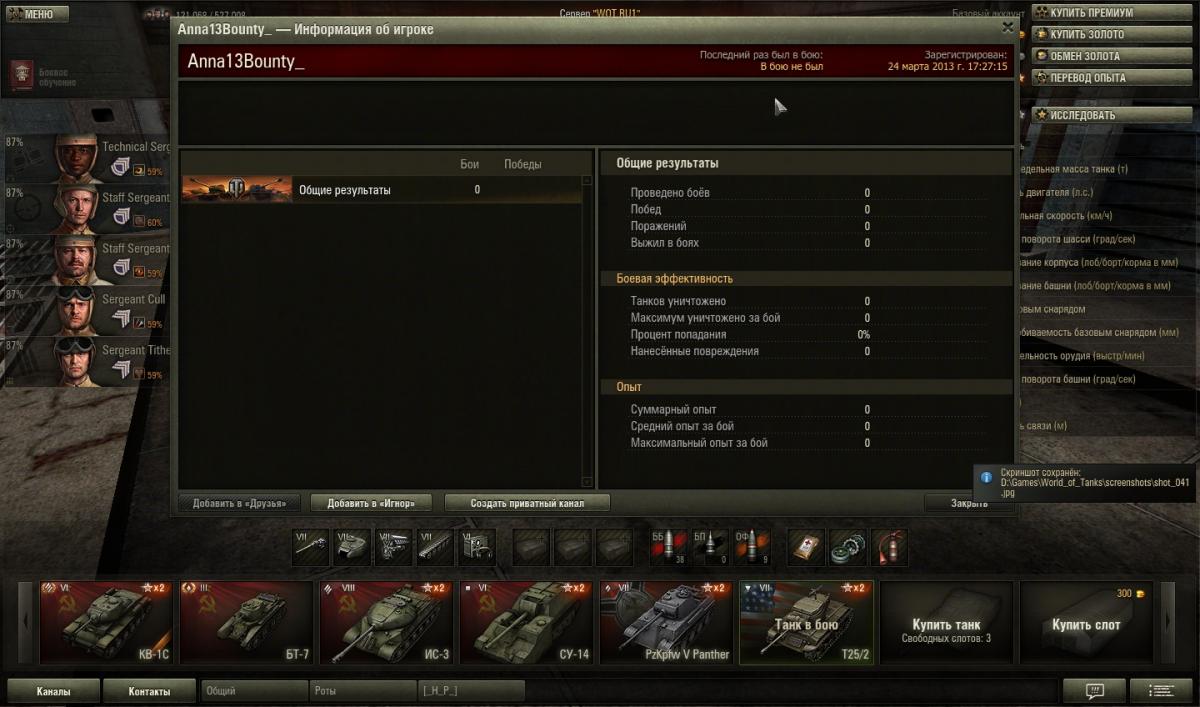Select the gun module icon
This screenshot has width=1200, height=707.
pyautogui.click(x=311, y=548)
